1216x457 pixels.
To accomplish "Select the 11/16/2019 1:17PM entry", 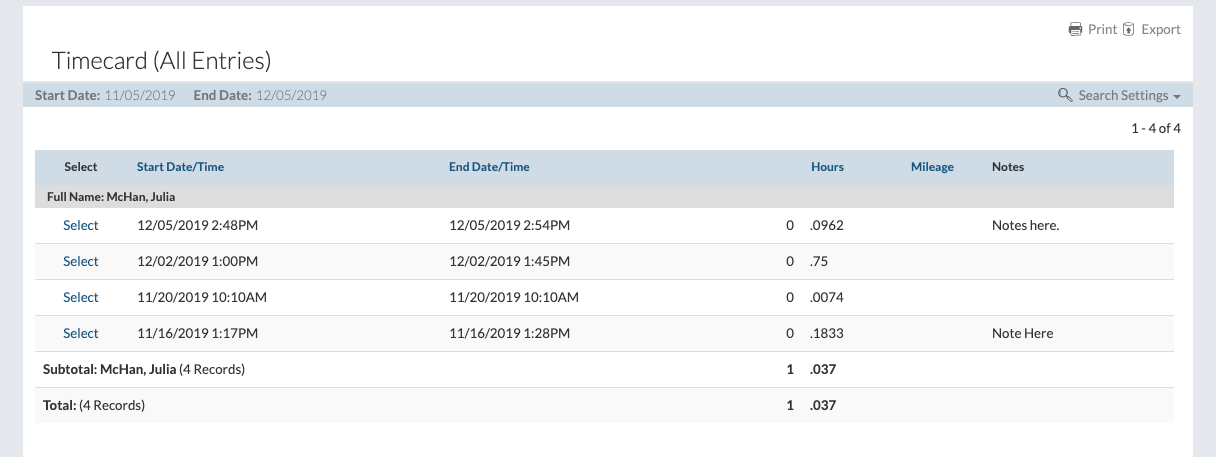I will click(x=80, y=333).
